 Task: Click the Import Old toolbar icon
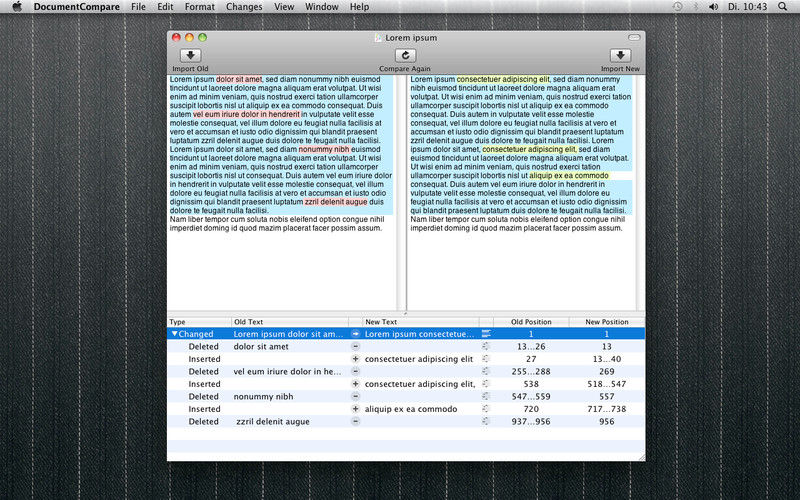click(190, 56)
